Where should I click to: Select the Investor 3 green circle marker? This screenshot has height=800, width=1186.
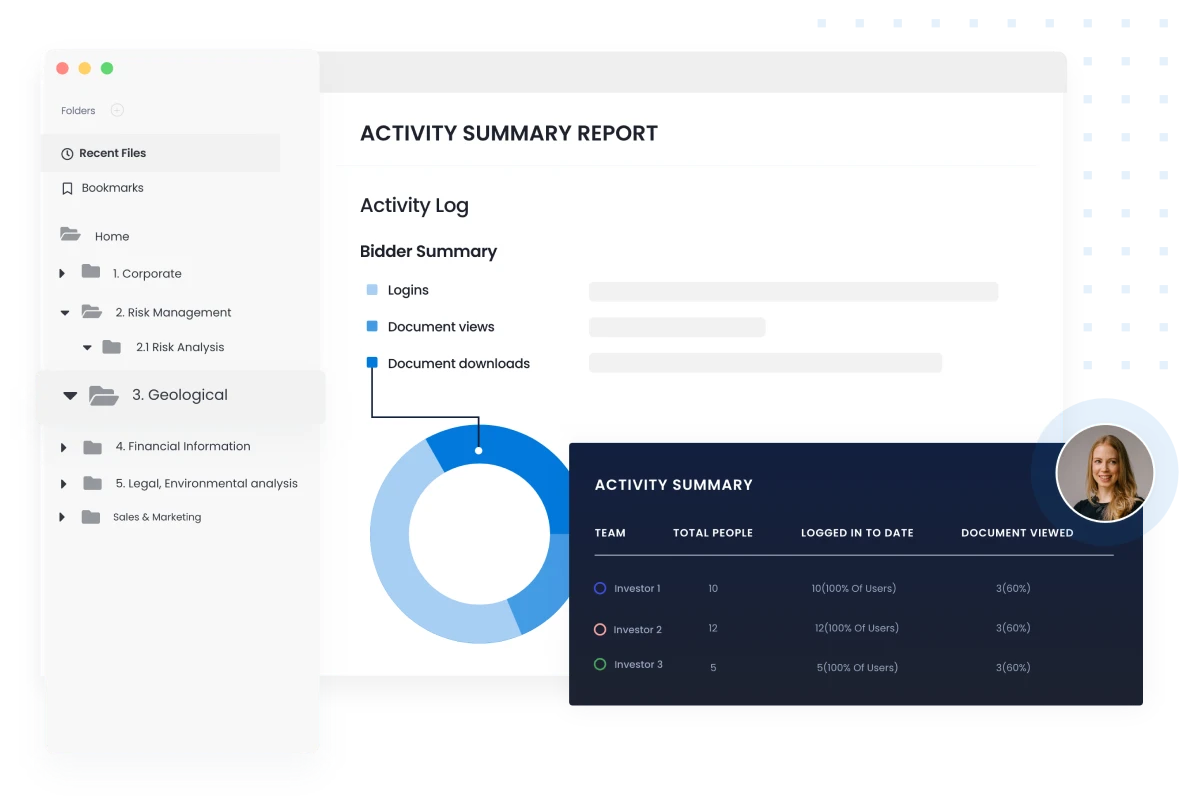[600, 664]
